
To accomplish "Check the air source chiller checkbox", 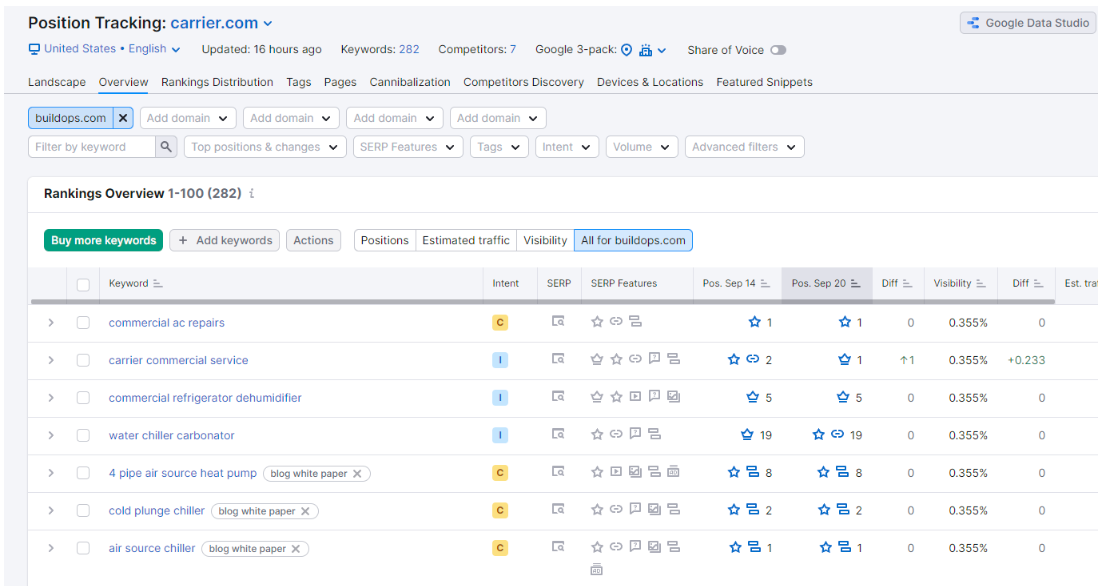I will point(84,548).
